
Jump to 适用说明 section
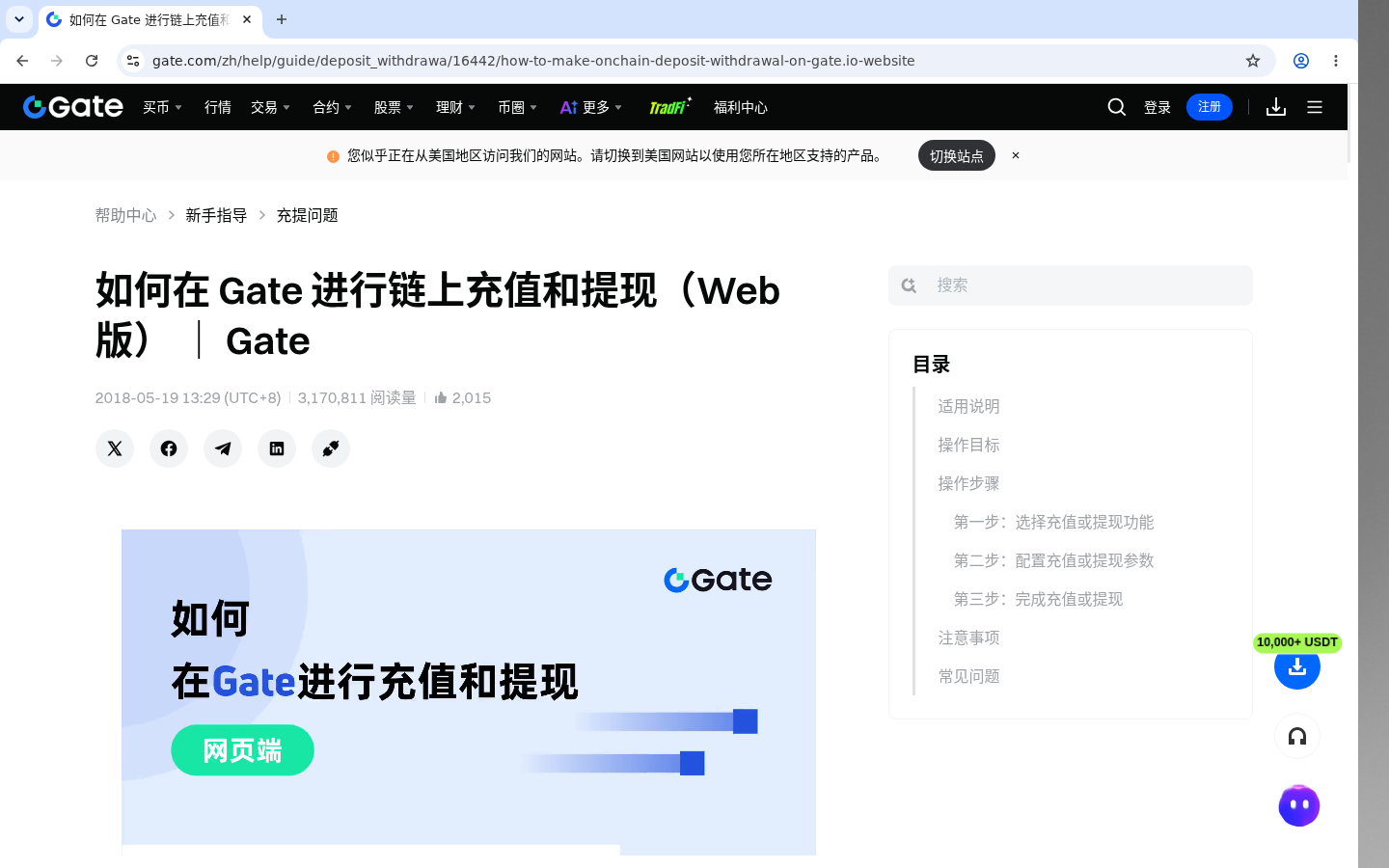tap(968, 406)
